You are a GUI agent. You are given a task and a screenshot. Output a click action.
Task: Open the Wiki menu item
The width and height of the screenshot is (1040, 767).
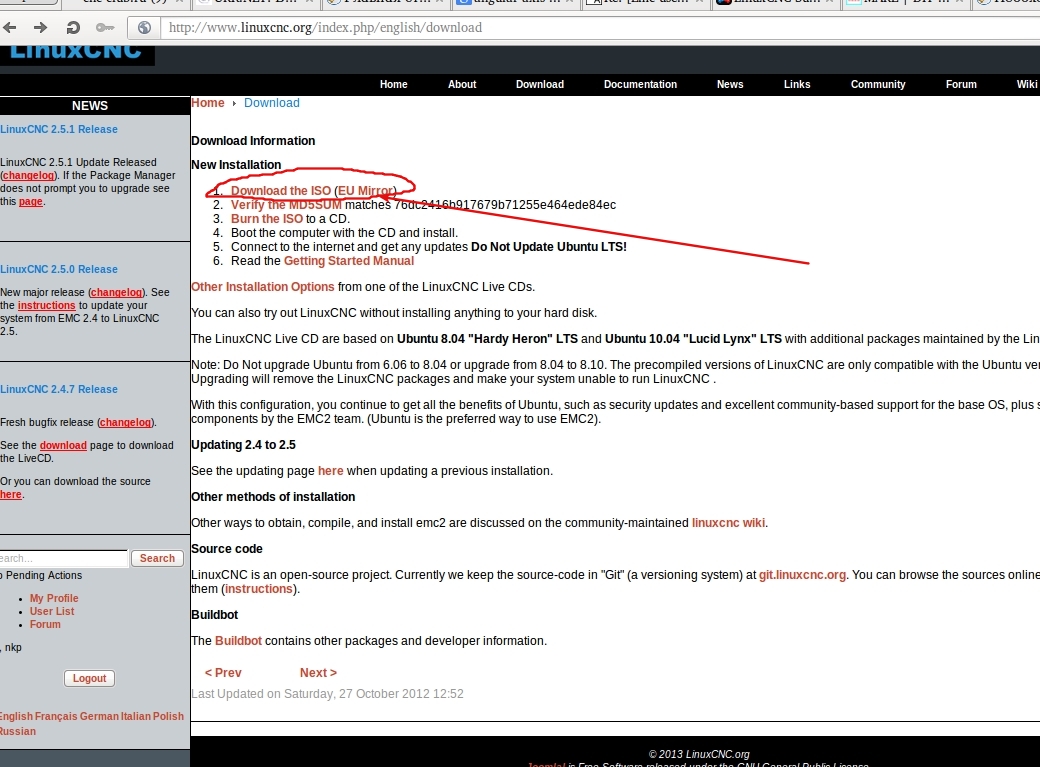pos(1027,84)
